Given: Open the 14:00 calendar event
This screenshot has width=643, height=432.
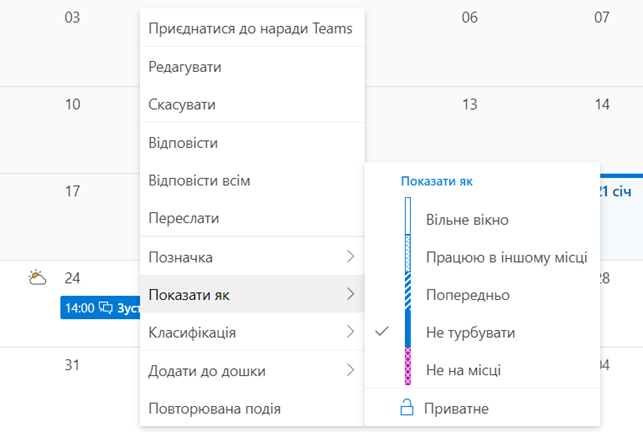Looking at the screenshot, I should 100,308.
